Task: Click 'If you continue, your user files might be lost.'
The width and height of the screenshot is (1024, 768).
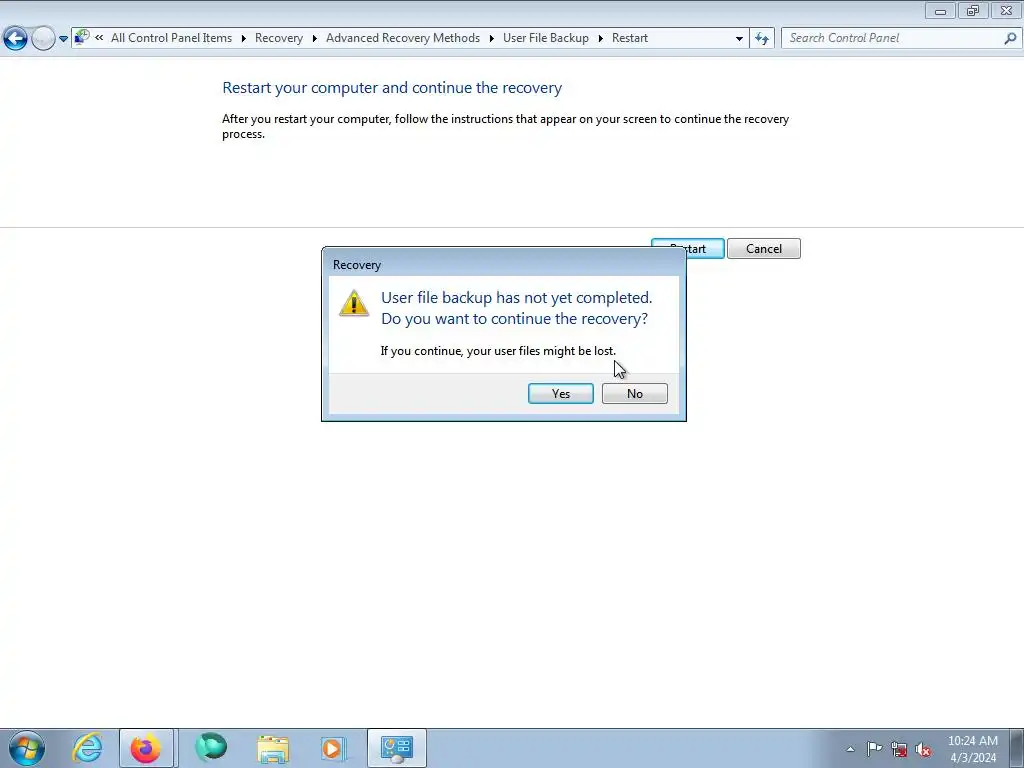Action: [x=498, y=351]
